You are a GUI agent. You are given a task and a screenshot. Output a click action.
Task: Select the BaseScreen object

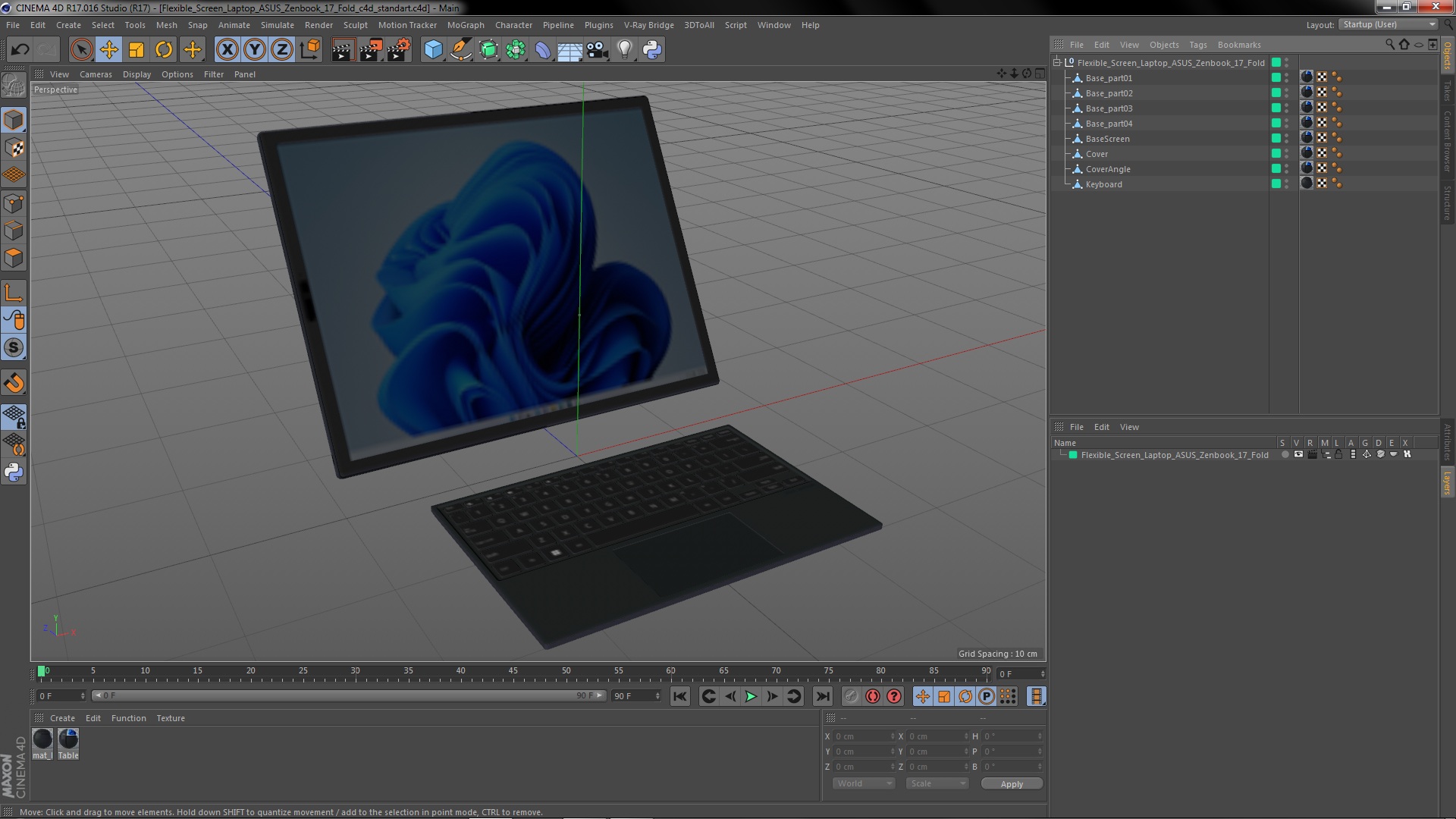point(1107,139)
